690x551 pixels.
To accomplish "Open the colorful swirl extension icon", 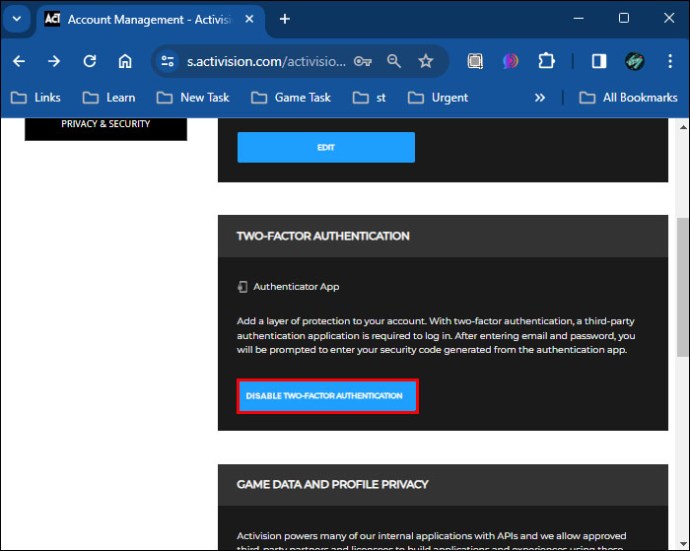I will tap(510, 61).
